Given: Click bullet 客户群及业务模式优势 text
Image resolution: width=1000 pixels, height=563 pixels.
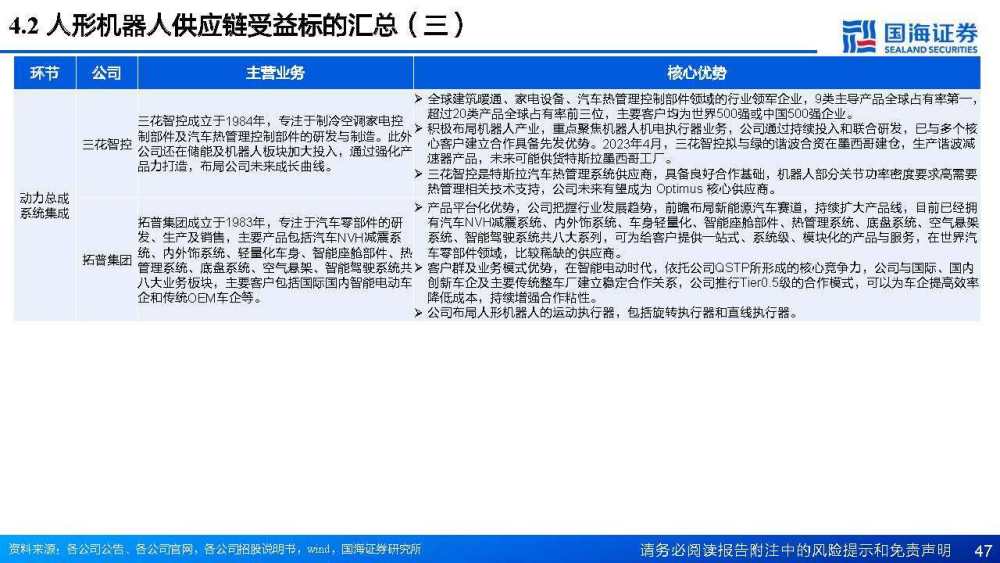Looking at the screenshot, I should (702, 282).
